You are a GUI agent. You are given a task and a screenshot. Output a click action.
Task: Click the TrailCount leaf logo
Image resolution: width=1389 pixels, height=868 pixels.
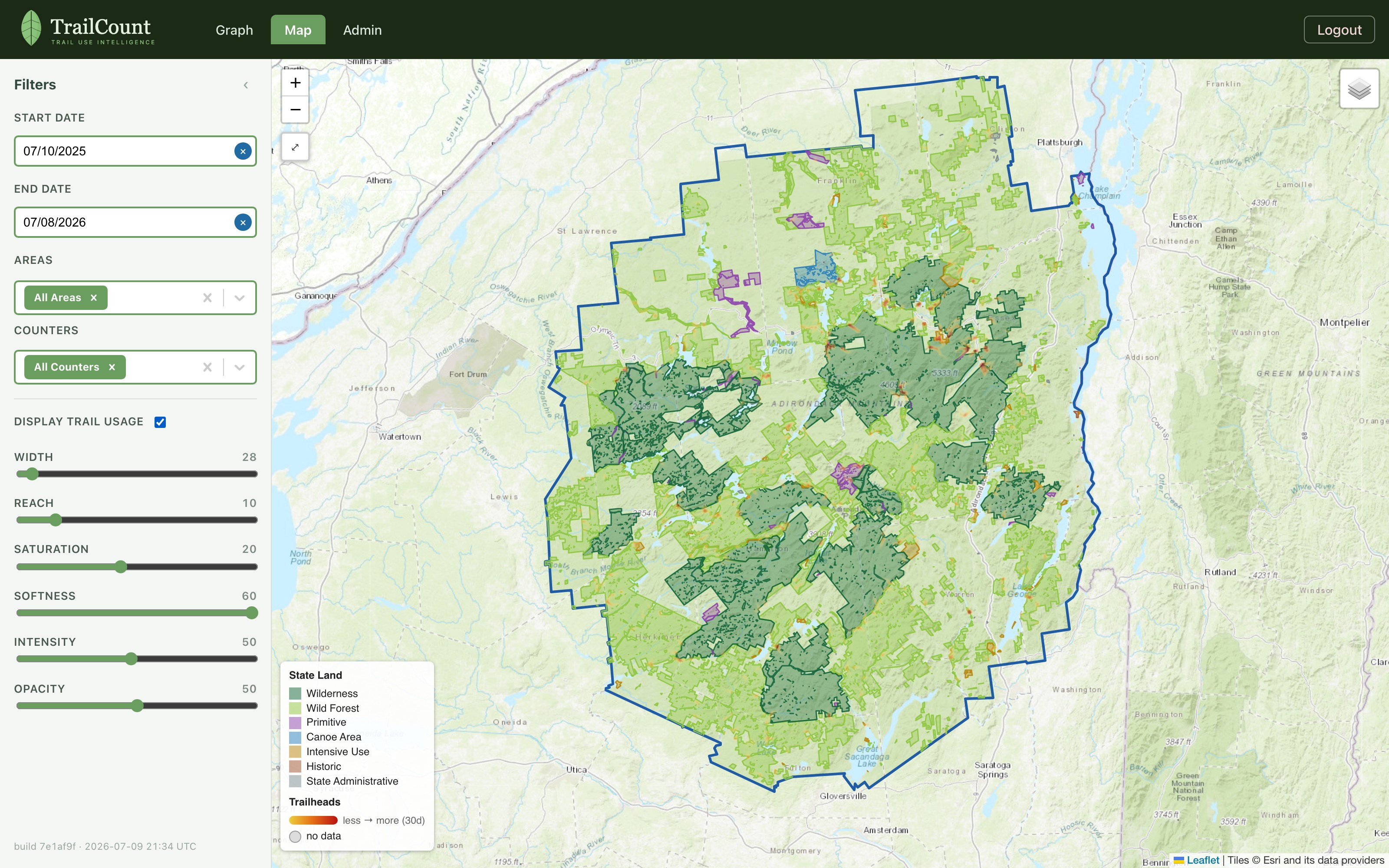31,28
